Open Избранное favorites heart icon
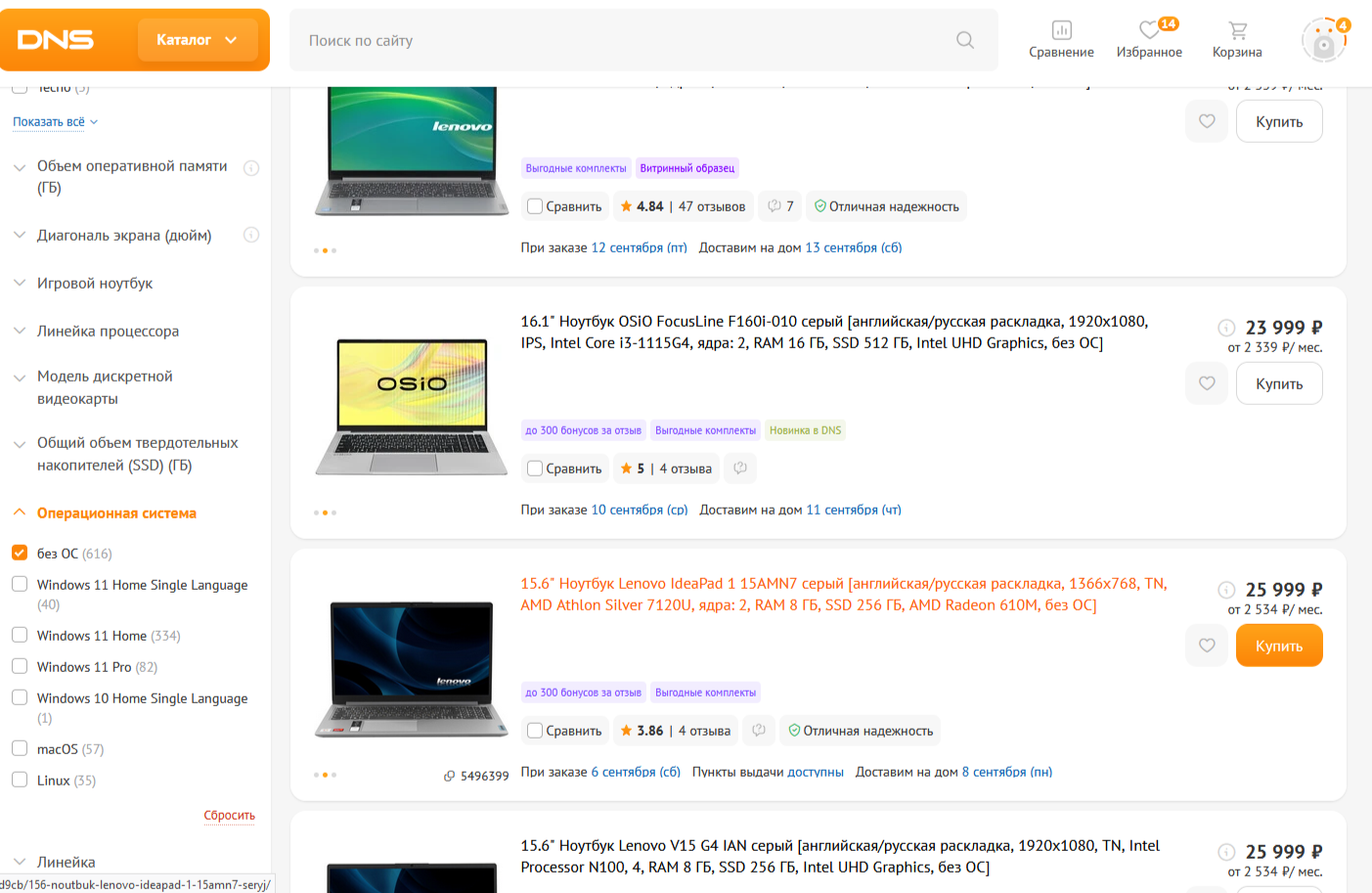This screenshot has height=893, width=1372. (x=1149, y=39)
